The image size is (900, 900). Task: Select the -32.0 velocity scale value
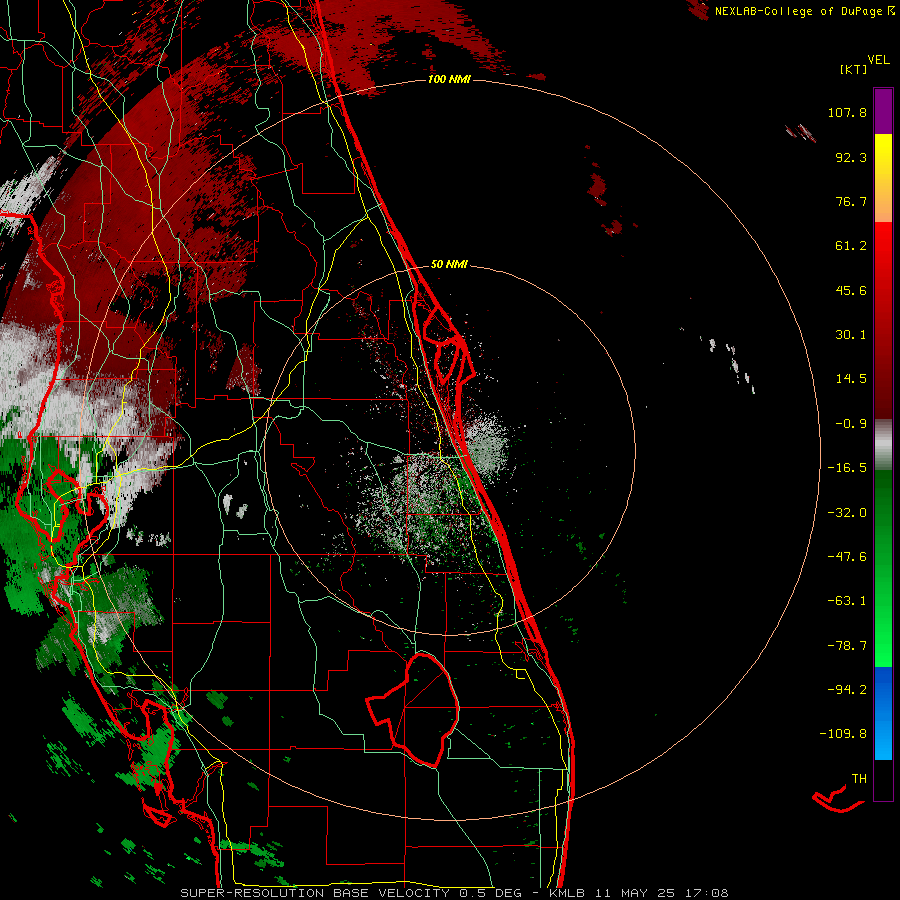pos(847,513)
